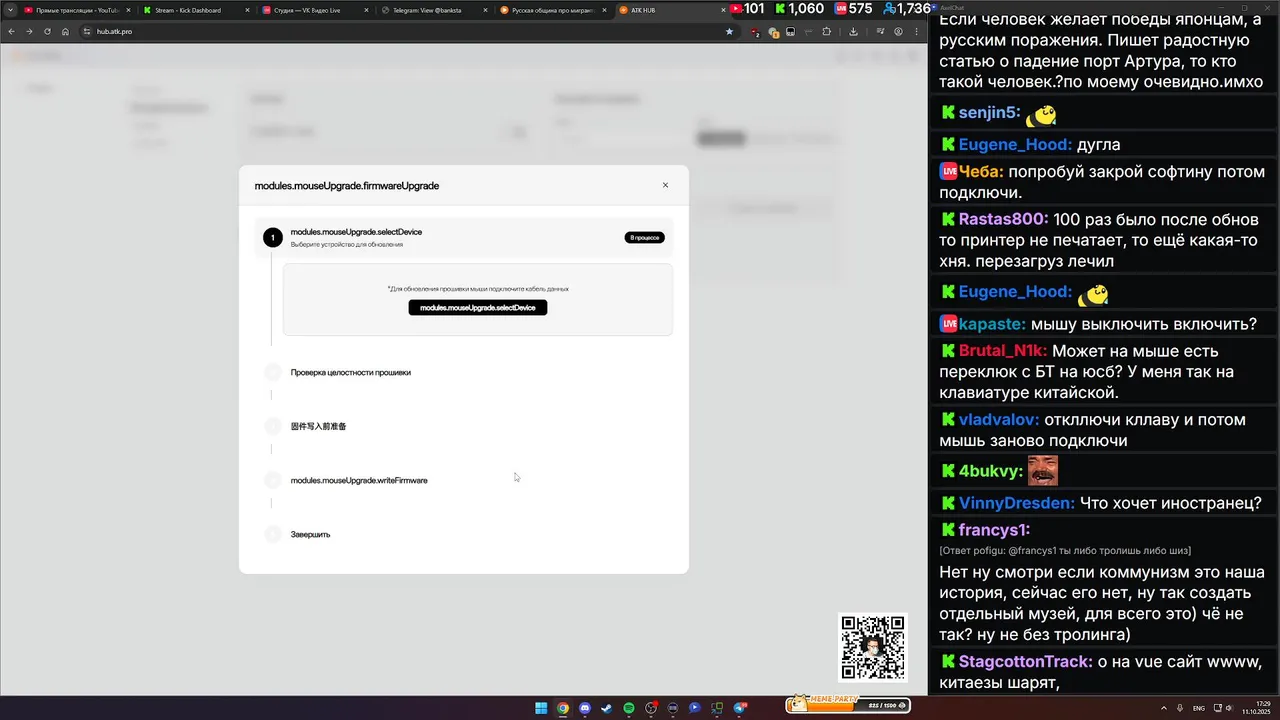Viewport: 1280px width, 720px height.
Task: Open Chrome from the taskbar
Action: click(x=563, y=708)
